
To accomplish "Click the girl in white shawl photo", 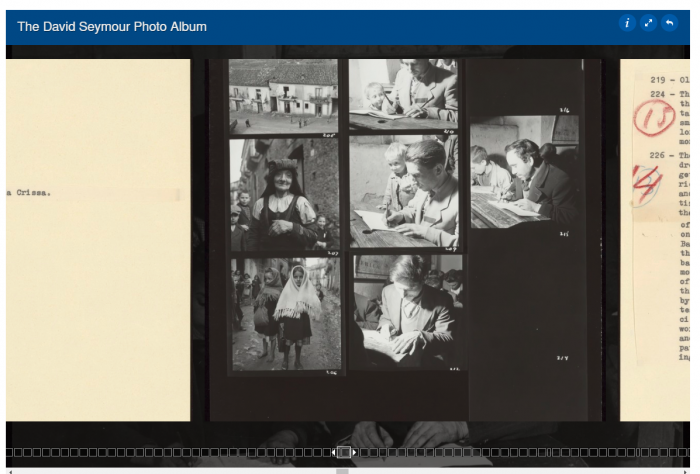I will [x=286, y=314].
